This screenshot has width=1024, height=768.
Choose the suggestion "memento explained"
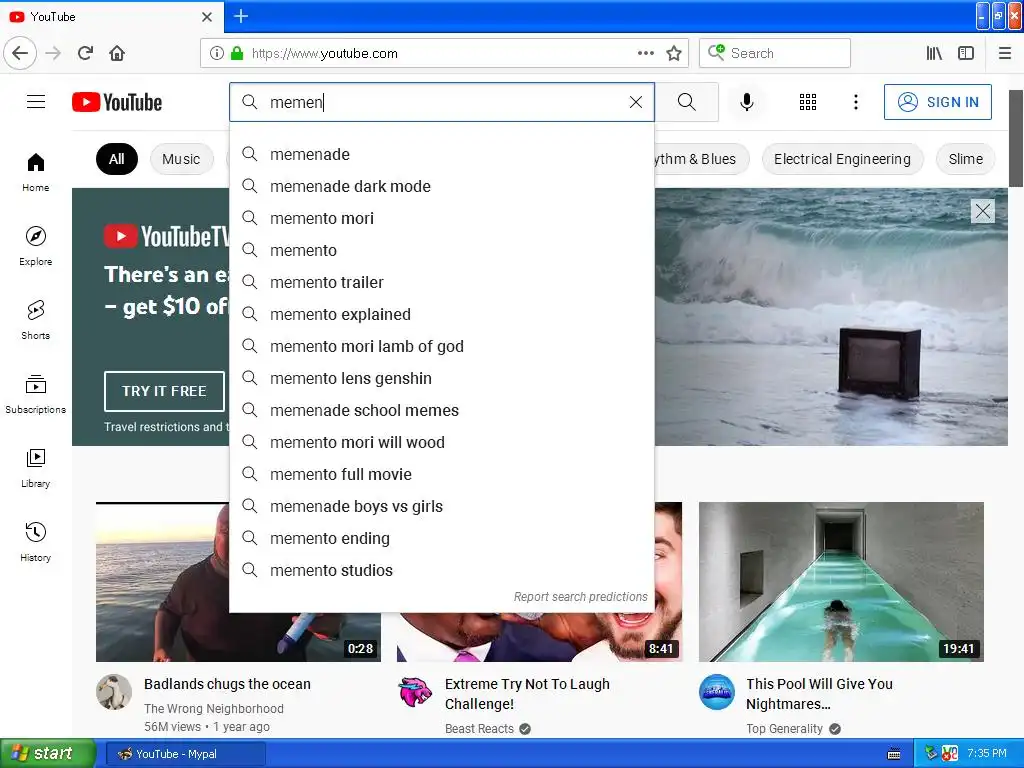coord(441,315)
